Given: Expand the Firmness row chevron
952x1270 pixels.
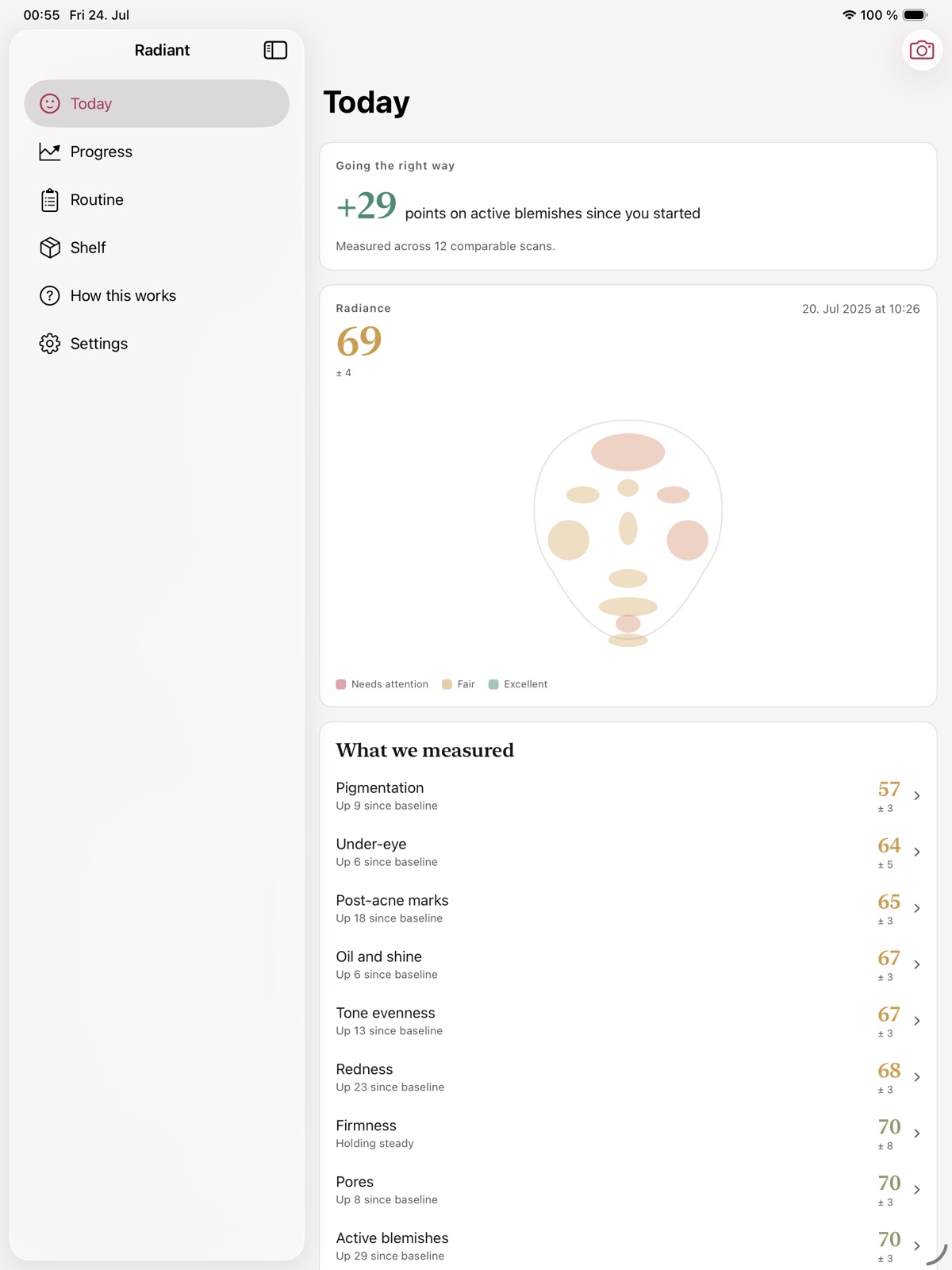Looking at the screenshot, I should pos(916,1133).
